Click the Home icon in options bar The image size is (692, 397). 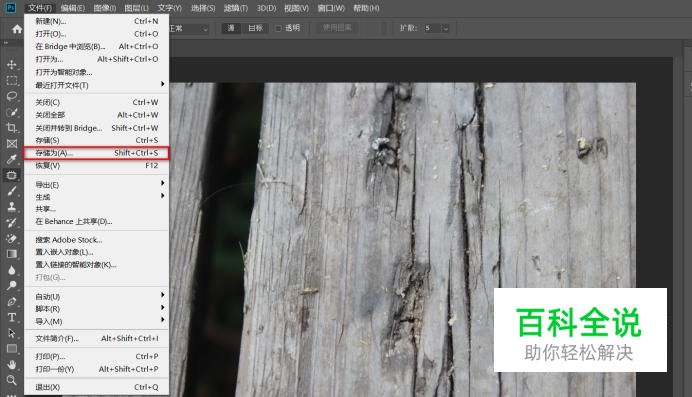click(x=17, y=29)
